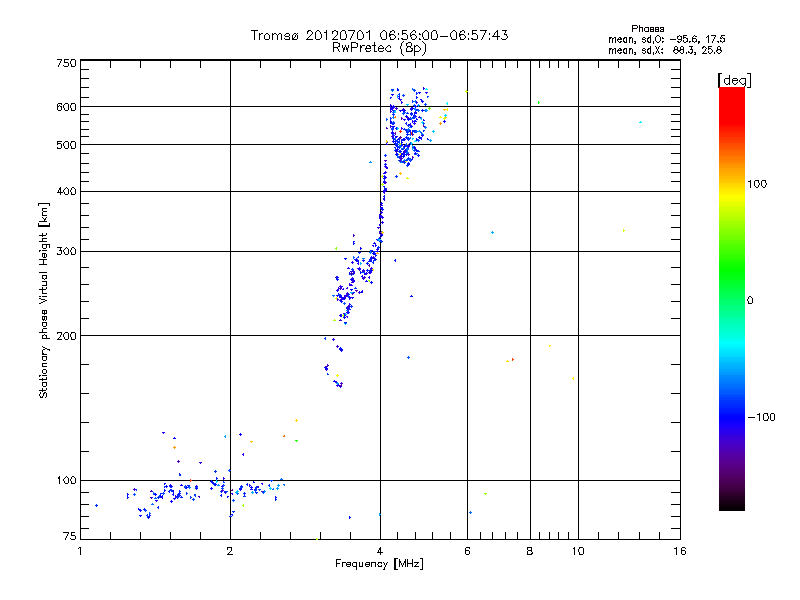Select the 'RwPretec (8p)' subtitle
This screenshot has height=600, width=800.
point(379,48)
